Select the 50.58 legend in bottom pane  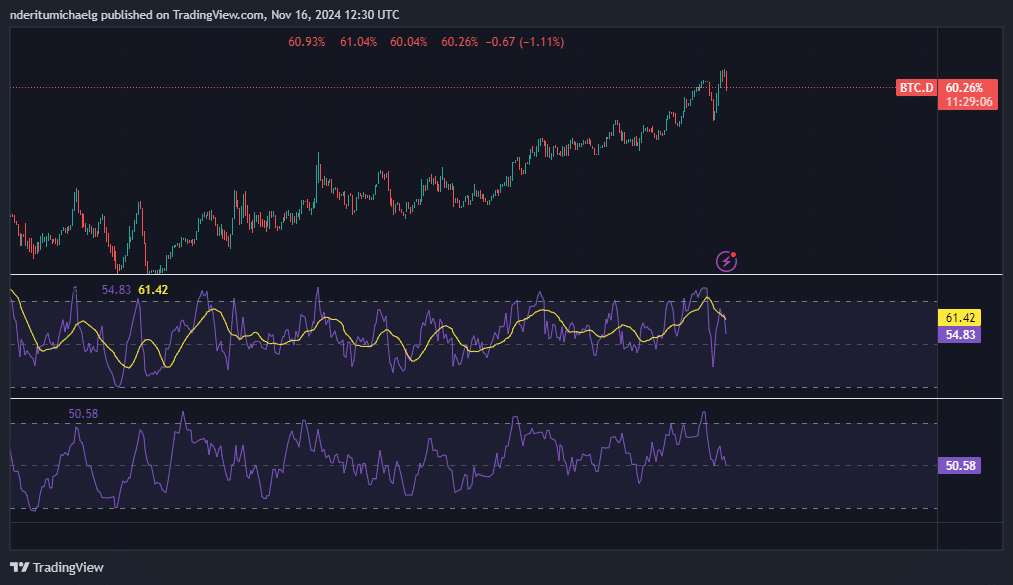[x=83, y=413]
